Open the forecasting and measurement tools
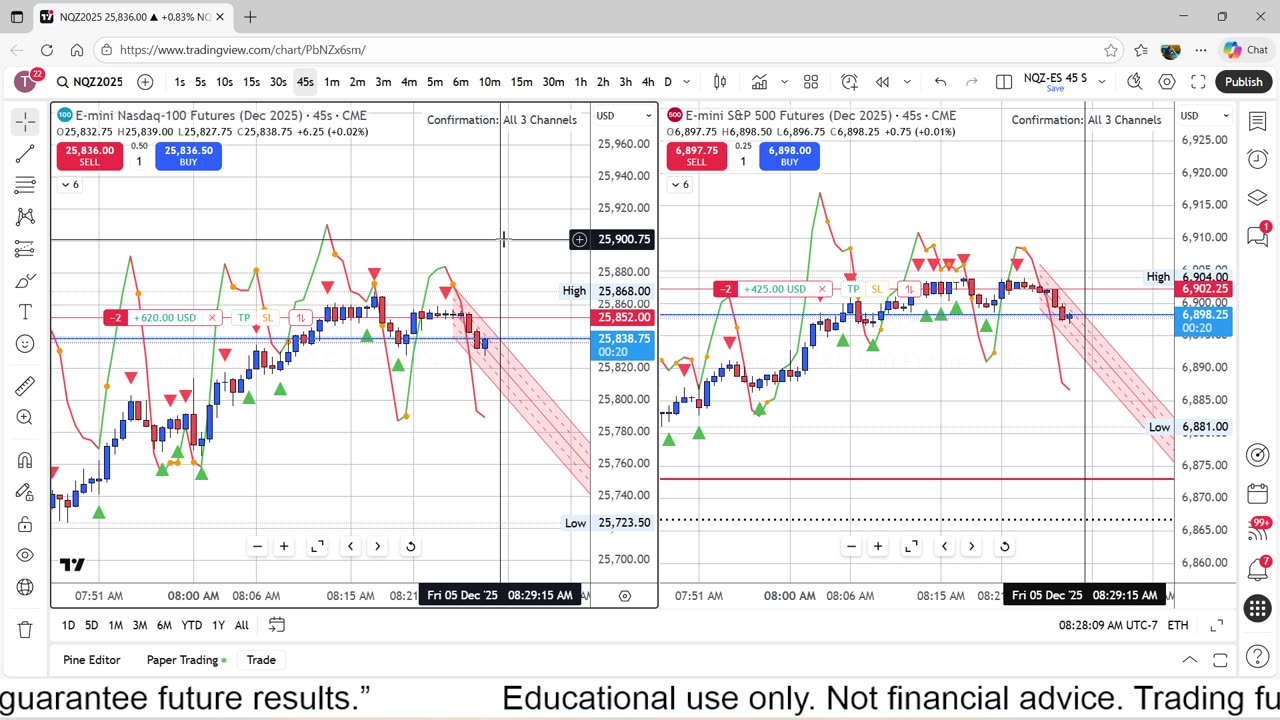1280x720 pixels. click(26, 249)
